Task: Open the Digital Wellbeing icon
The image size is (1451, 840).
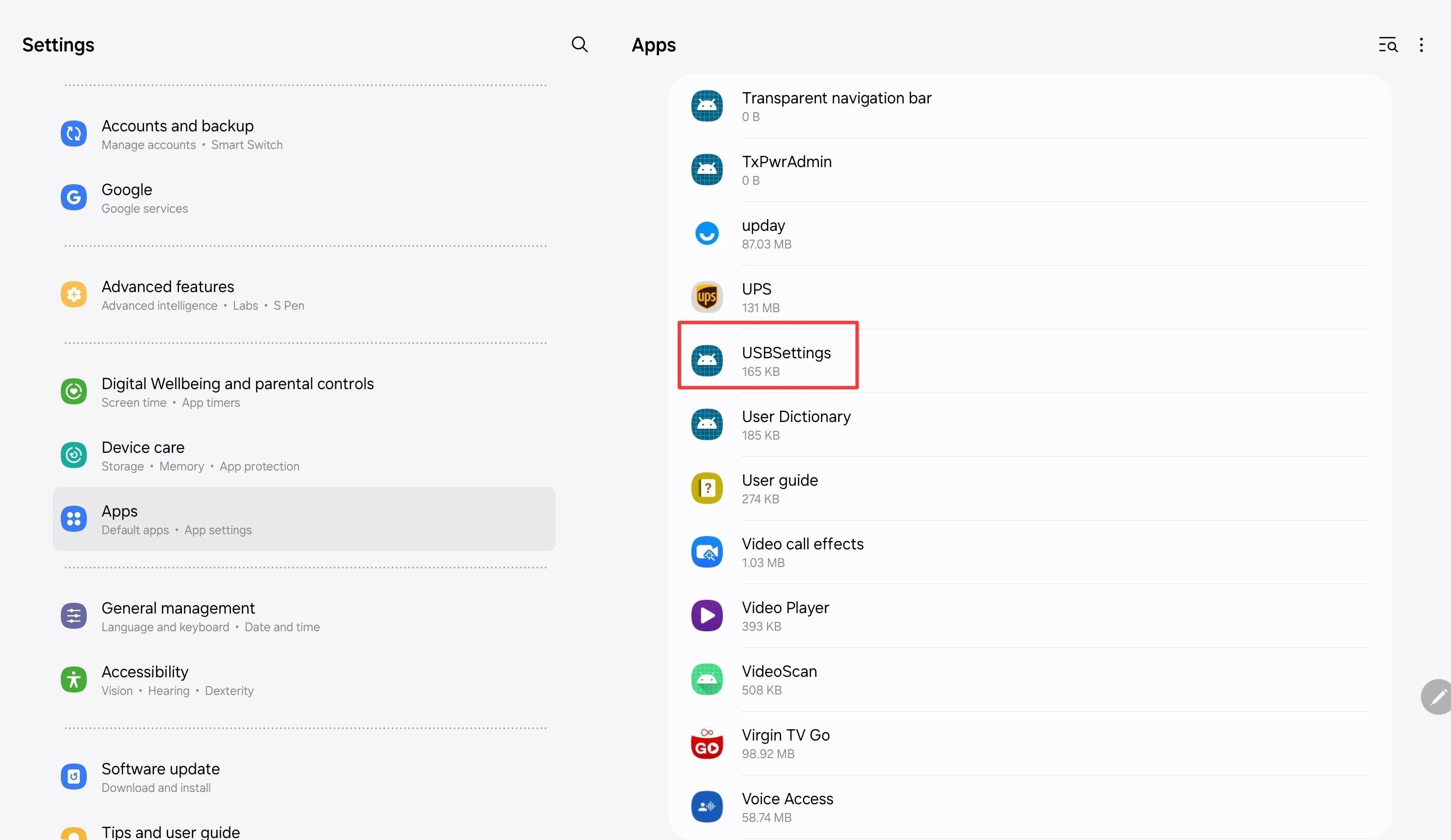Action: [73, 391]
